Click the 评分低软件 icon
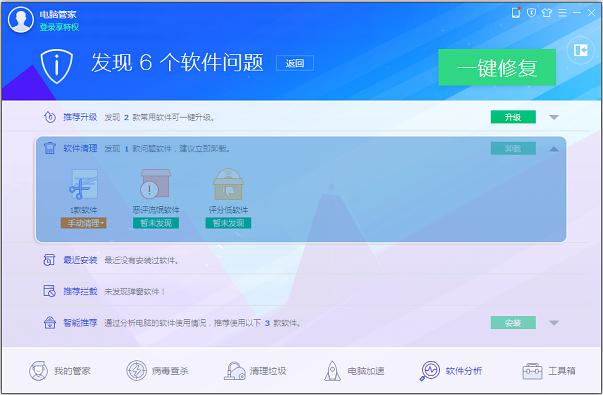 pos(228,184)
